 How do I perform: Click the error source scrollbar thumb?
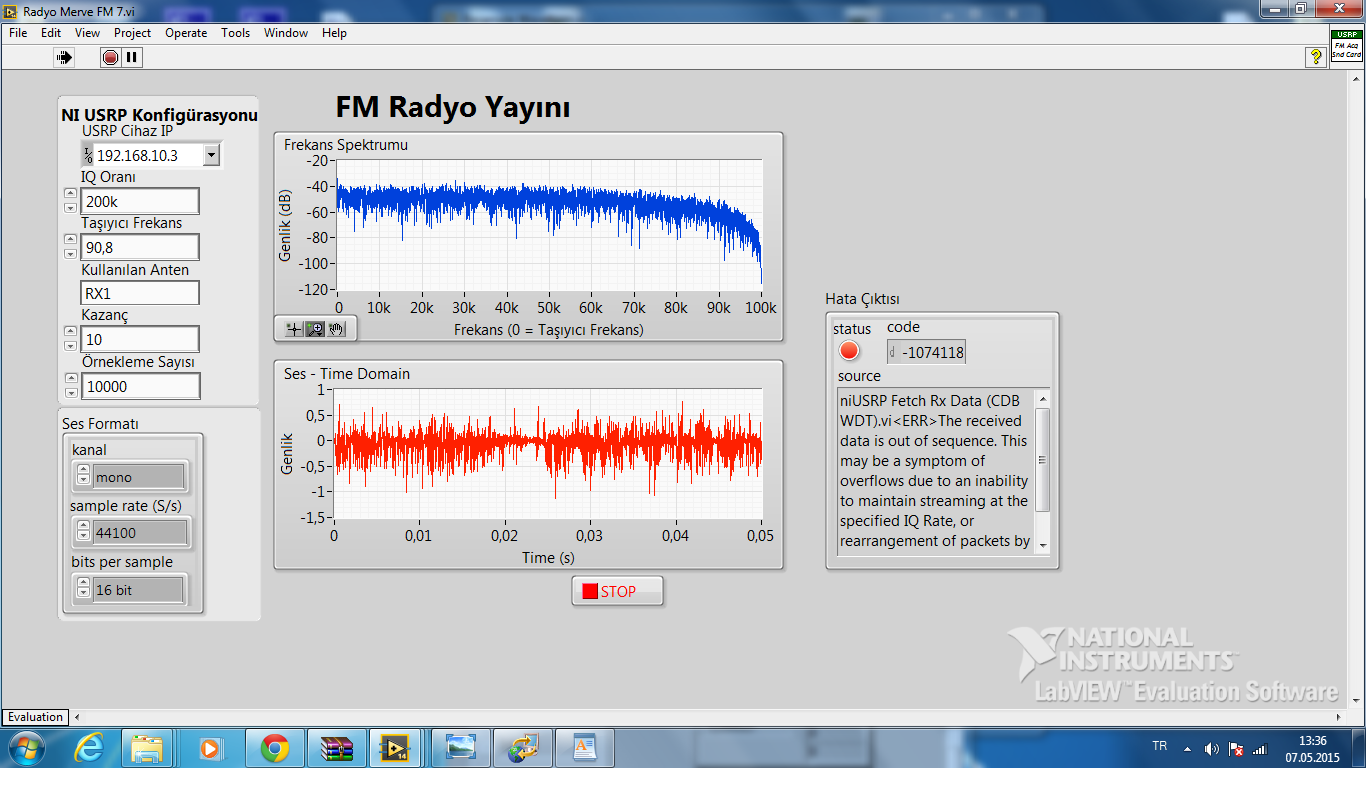coord(1042,460)
